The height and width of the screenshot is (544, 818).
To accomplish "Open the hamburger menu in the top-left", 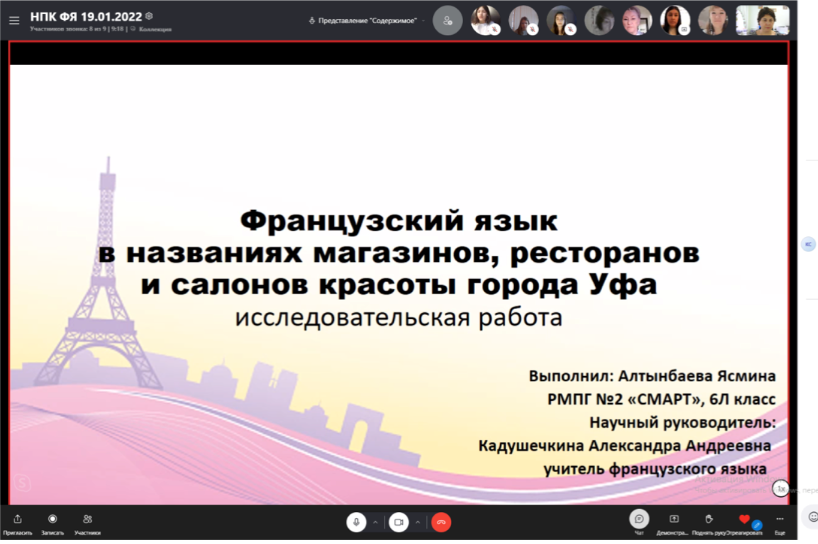I will 14,19.
